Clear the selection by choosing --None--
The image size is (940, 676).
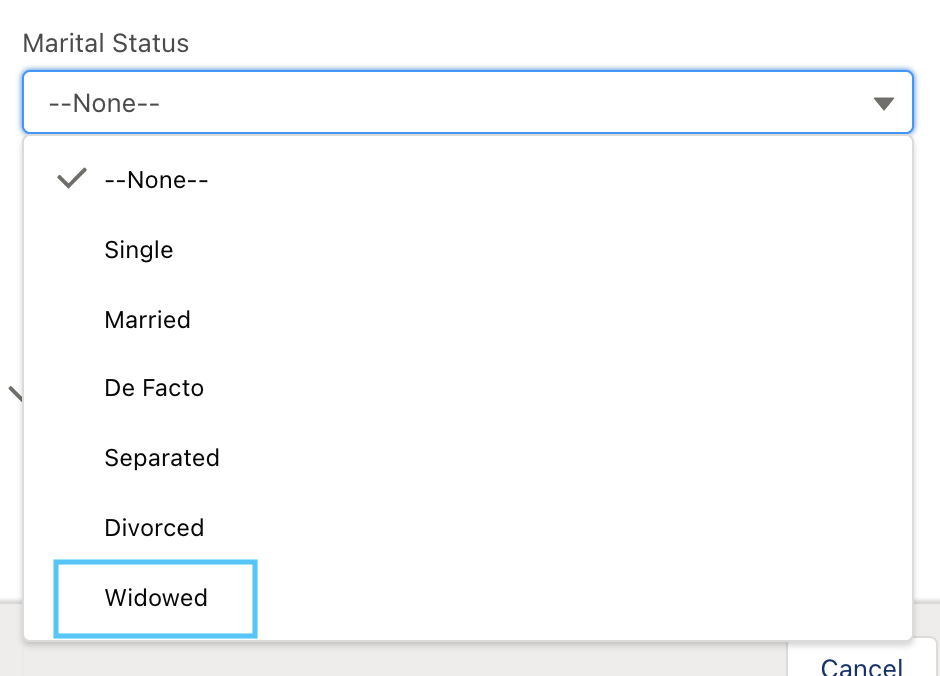(x=156, y=180)
